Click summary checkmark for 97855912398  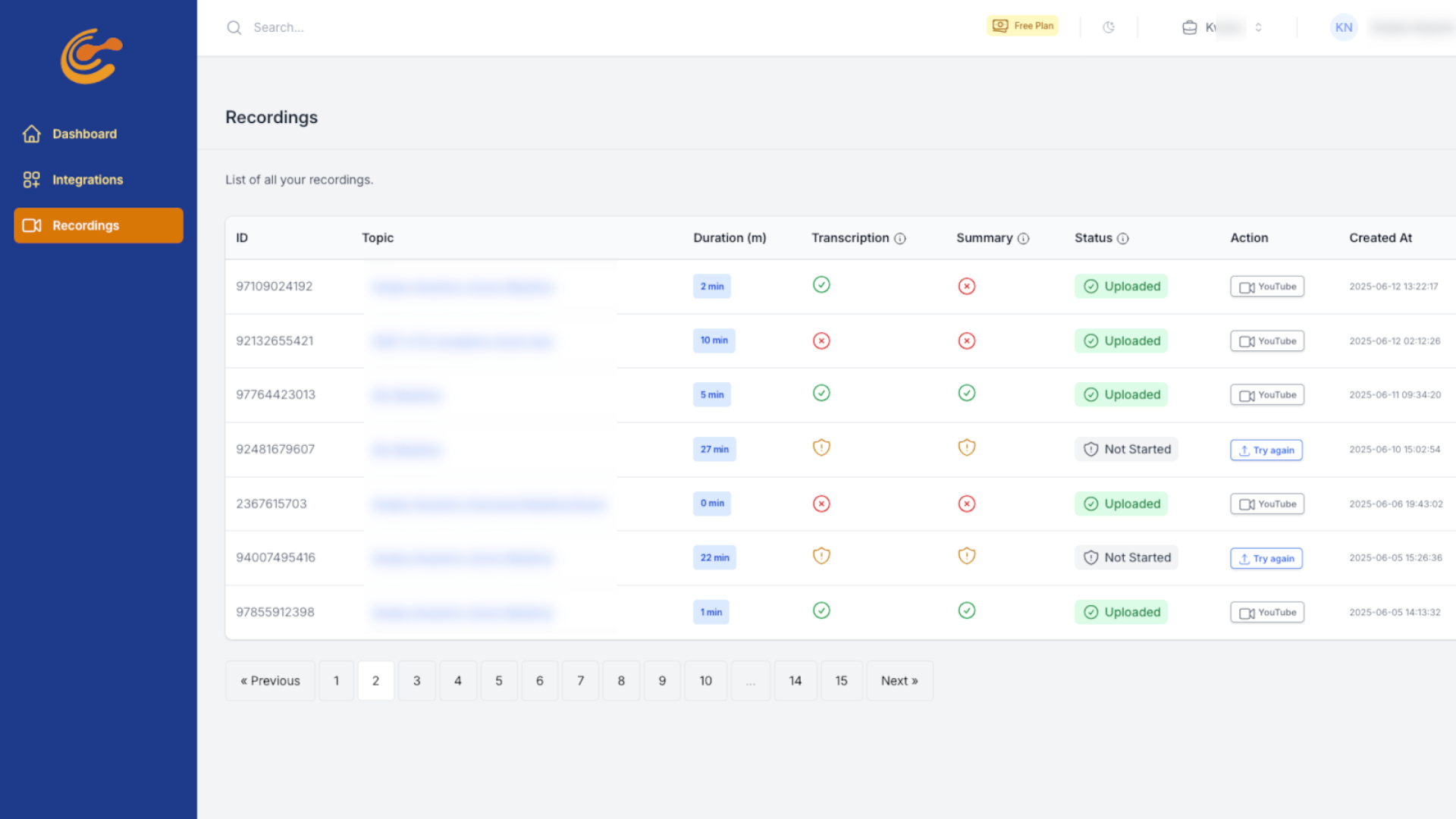967,610
